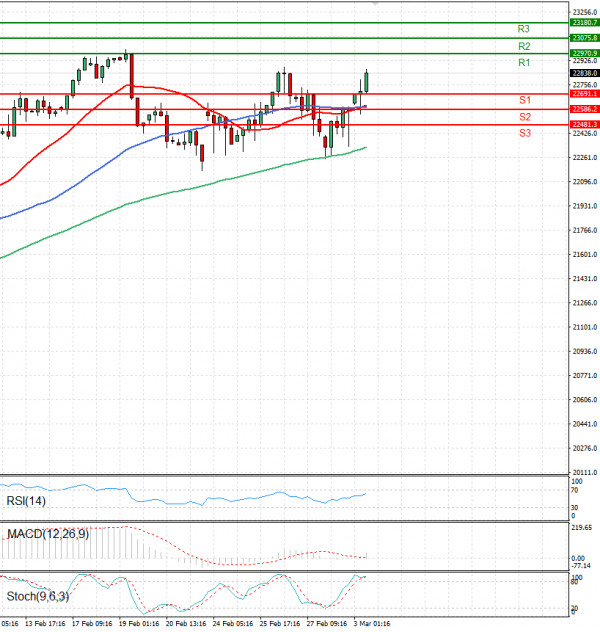
Task: Click the green 22970.9 resistance price tag
Action: coord(583,53)
